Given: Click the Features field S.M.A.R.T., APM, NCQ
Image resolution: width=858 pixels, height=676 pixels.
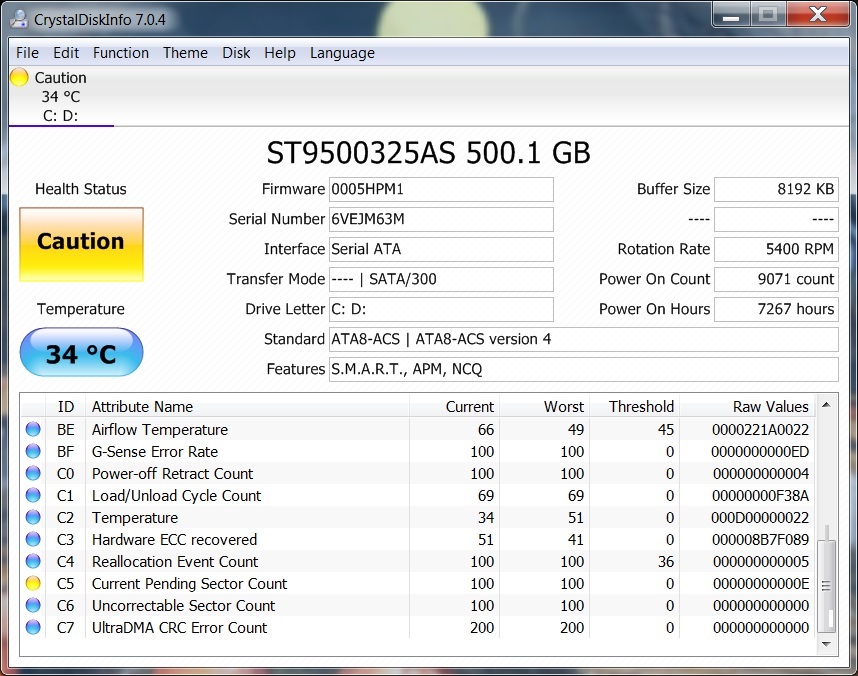Looking at the screenshot, I should tap(583, 369).
